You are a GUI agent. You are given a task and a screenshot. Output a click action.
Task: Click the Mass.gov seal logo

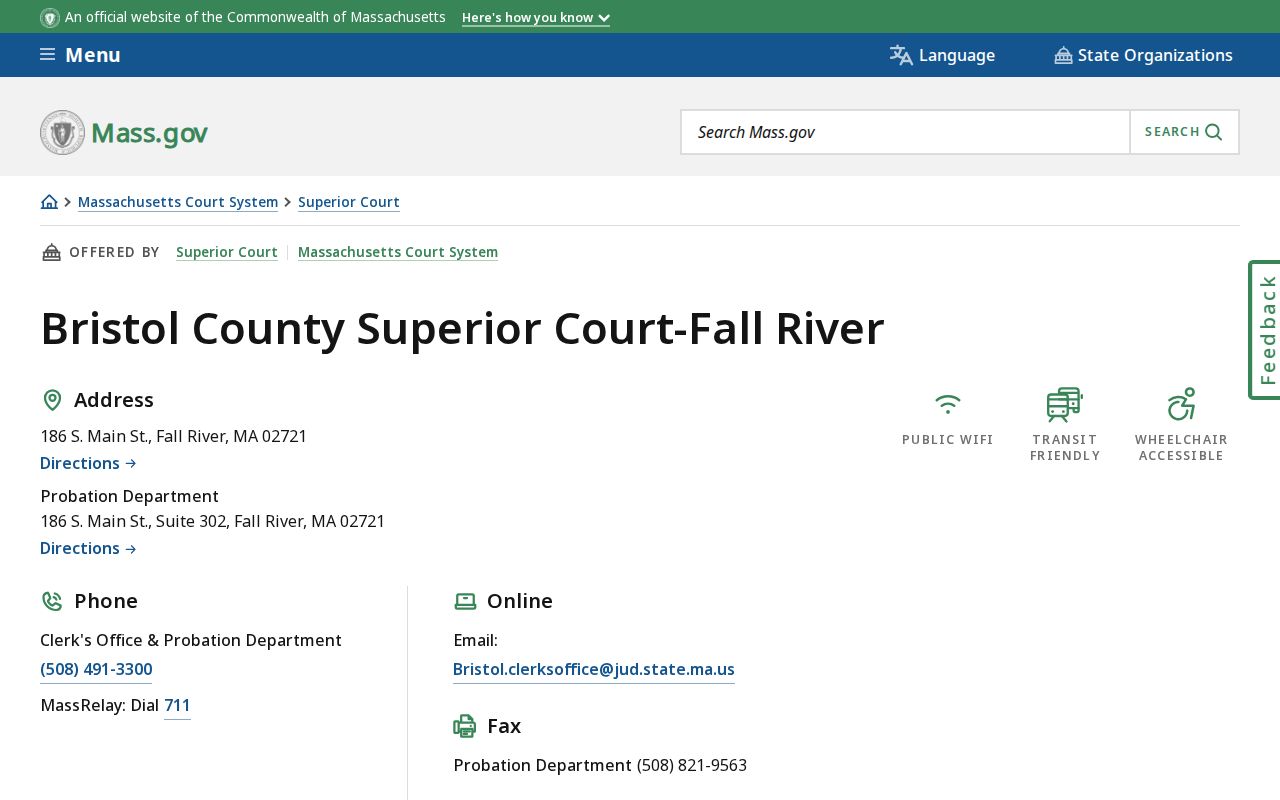[62, 132]
